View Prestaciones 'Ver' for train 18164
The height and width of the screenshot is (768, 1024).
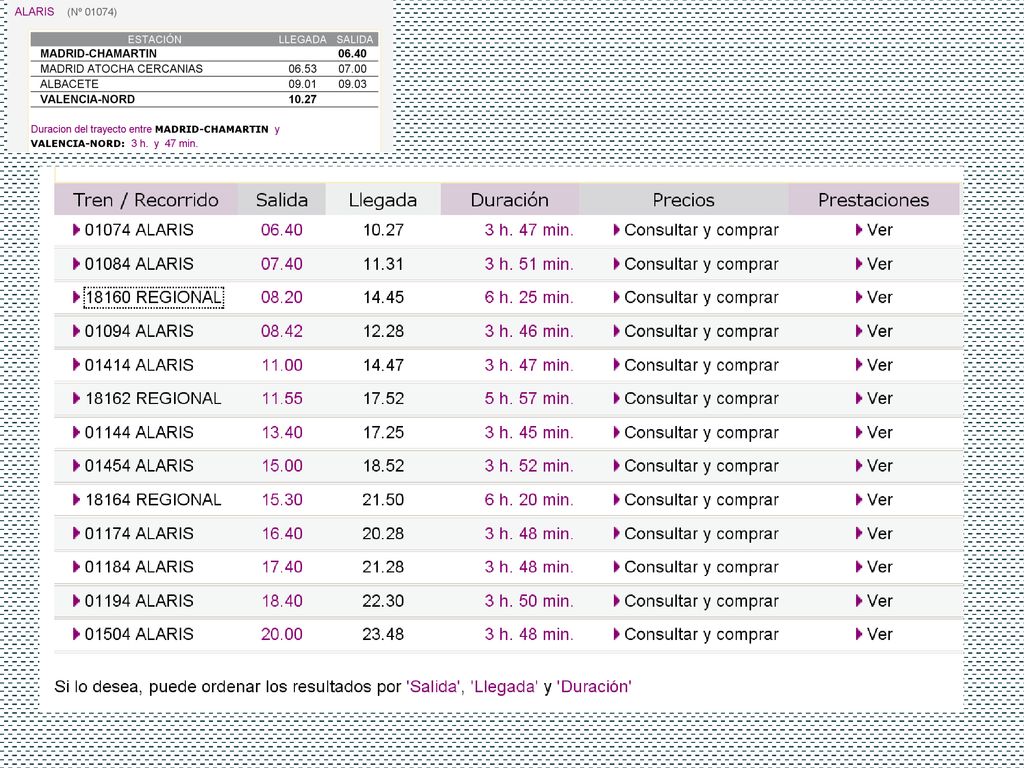pyautogui.click(x=879, y=500)
